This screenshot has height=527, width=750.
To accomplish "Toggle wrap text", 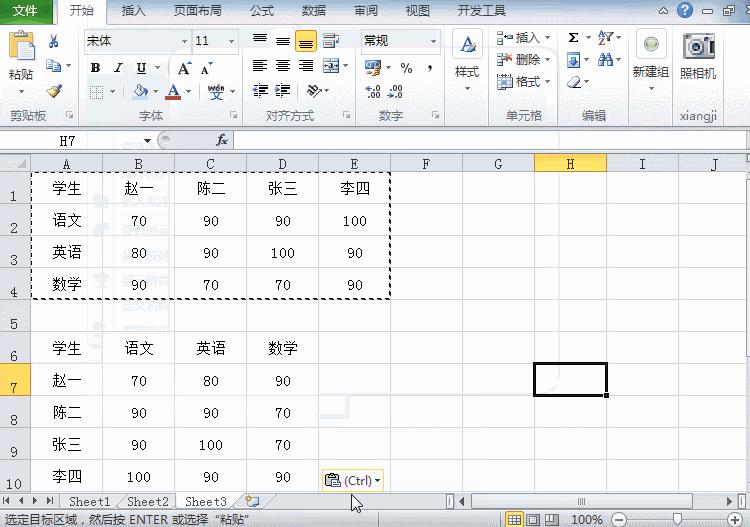I will point(331,41).
